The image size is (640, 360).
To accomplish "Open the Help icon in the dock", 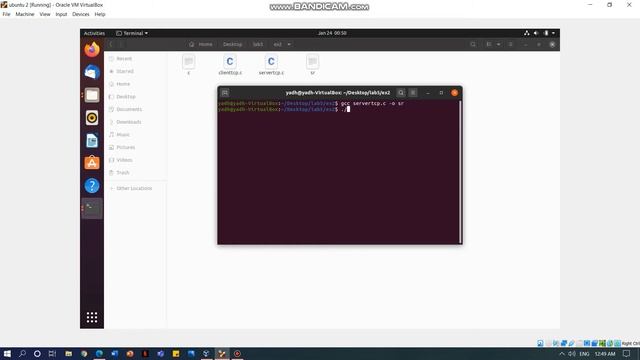I will pos(92,186).
